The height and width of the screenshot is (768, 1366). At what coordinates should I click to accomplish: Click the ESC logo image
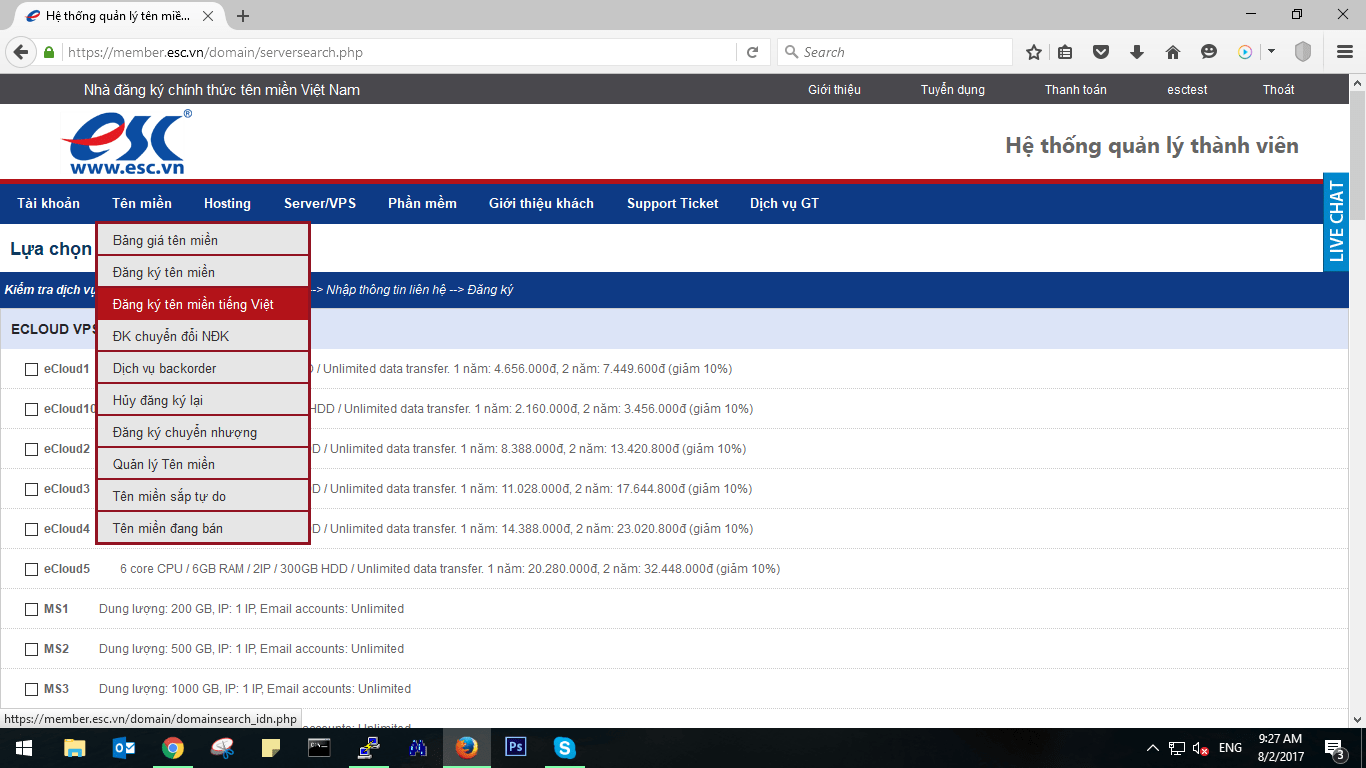tap(127, 142)
